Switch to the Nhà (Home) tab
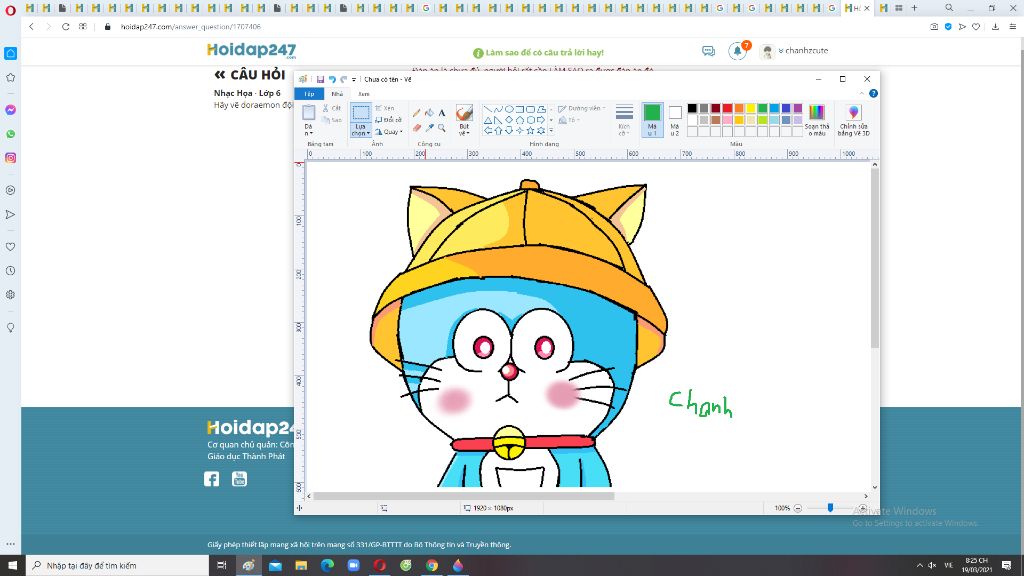 pyautogui.click(x=337, y=94)
